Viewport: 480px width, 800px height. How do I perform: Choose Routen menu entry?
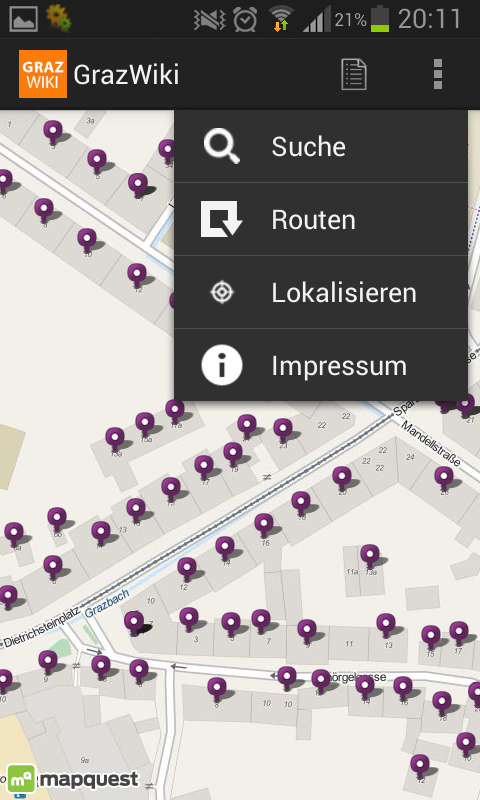click(x=321, y=219)
